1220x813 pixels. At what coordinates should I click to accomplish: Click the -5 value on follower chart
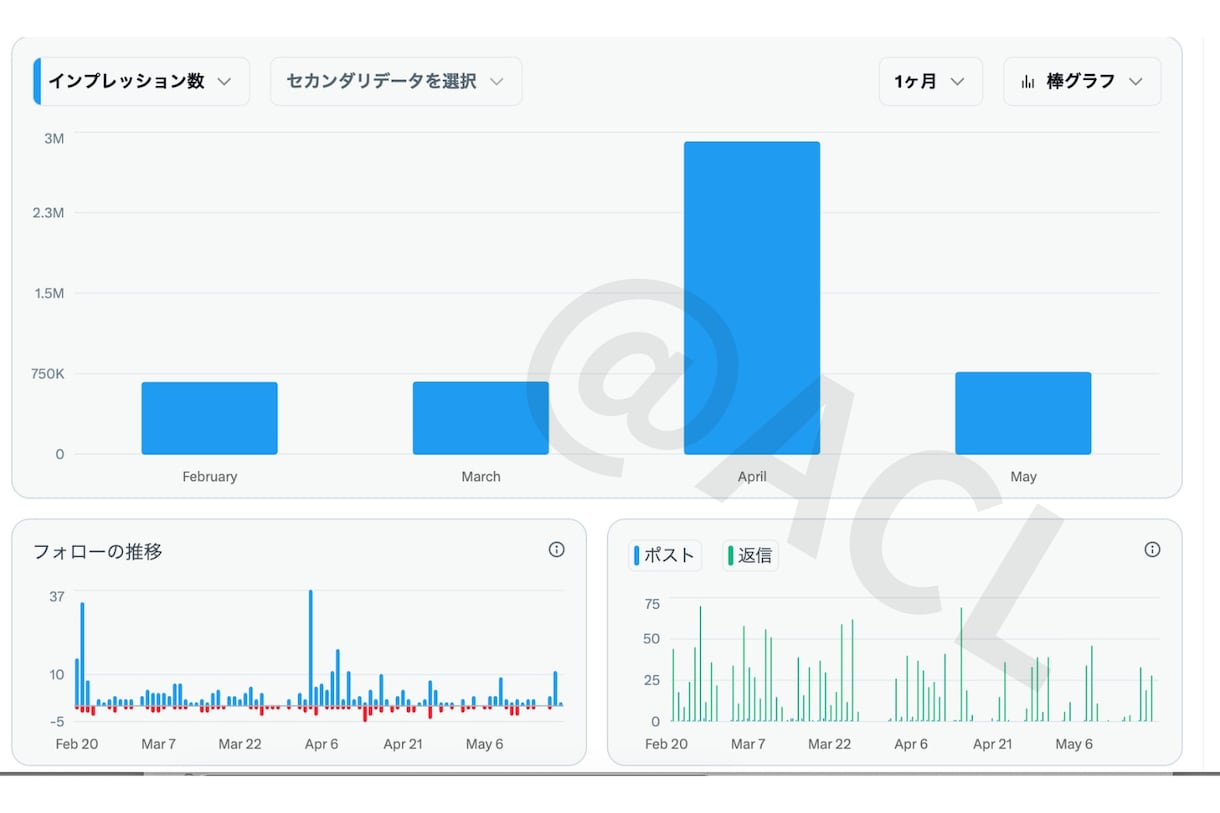click(x=57, y=721)
